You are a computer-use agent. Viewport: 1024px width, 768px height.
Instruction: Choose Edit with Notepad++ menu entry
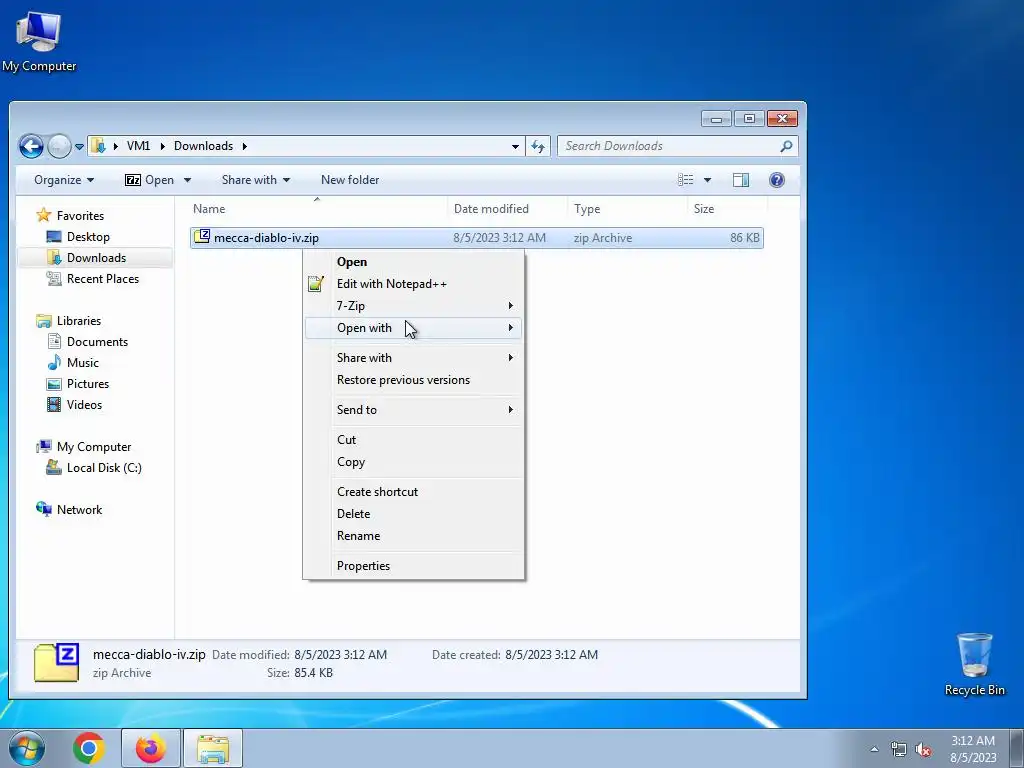[413, 283]
